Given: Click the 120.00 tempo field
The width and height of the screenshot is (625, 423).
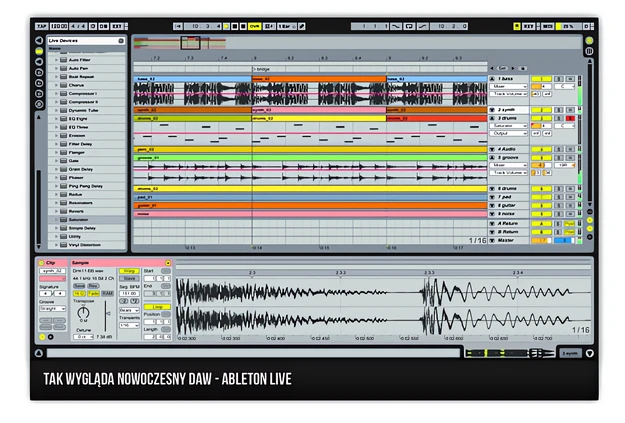Looking at the screenshot, I should [x=59, y=26].
